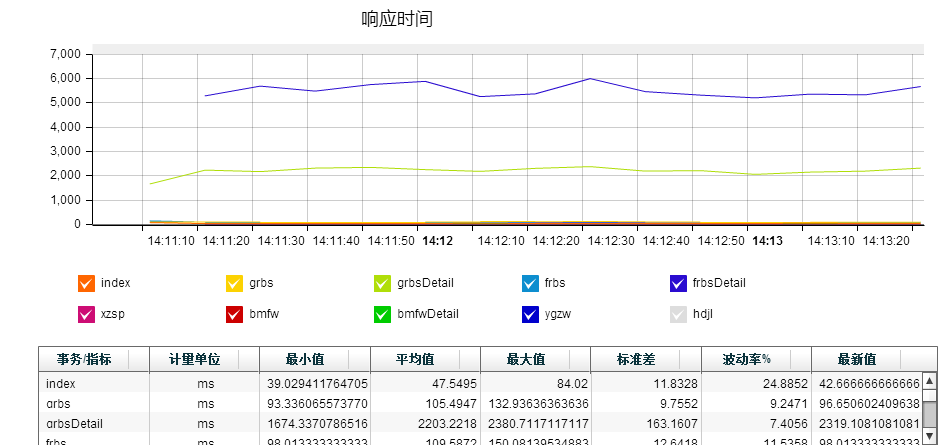Uncheck the xzsp legend checkbox
This screenshot has width=942, height=445.
tap(87, 315)
